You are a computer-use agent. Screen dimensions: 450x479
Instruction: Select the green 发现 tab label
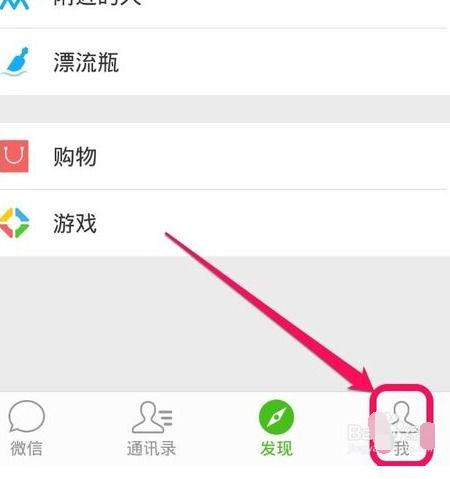[276, 448]
